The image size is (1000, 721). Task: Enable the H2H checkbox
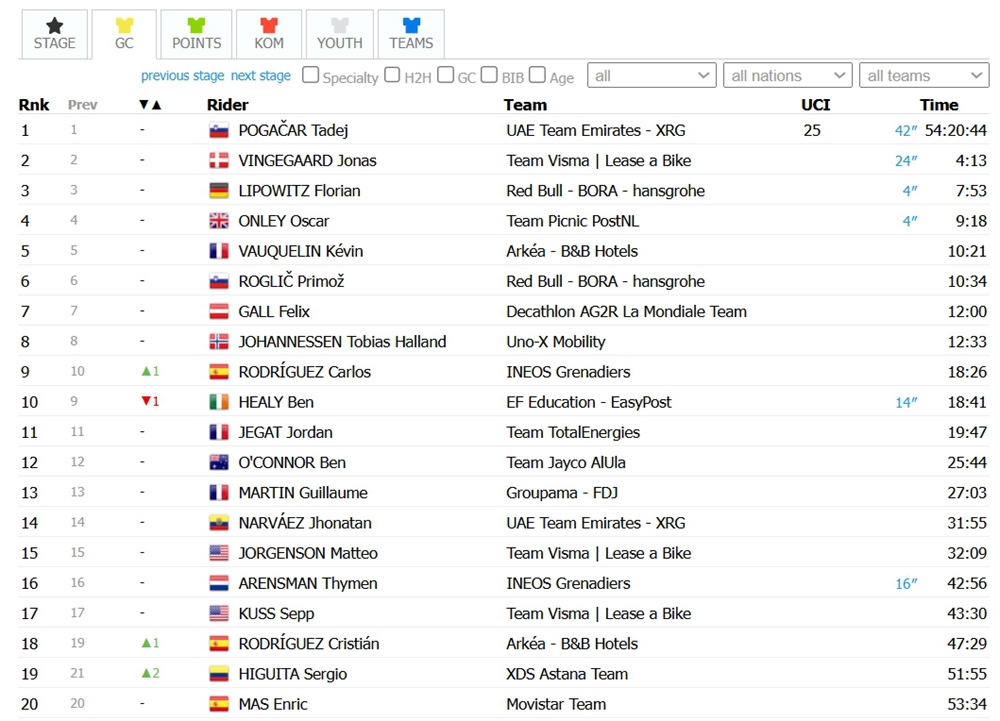coord(392,75)
